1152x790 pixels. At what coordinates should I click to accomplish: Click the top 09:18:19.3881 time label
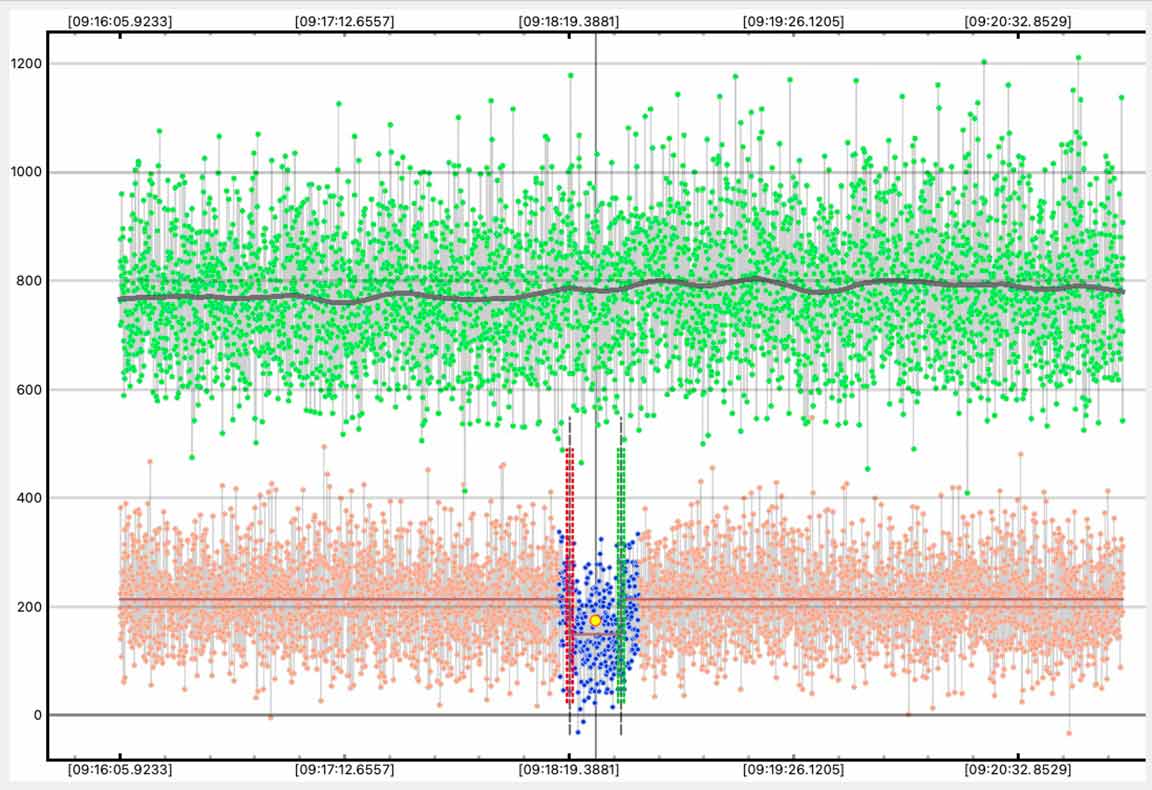569,19
